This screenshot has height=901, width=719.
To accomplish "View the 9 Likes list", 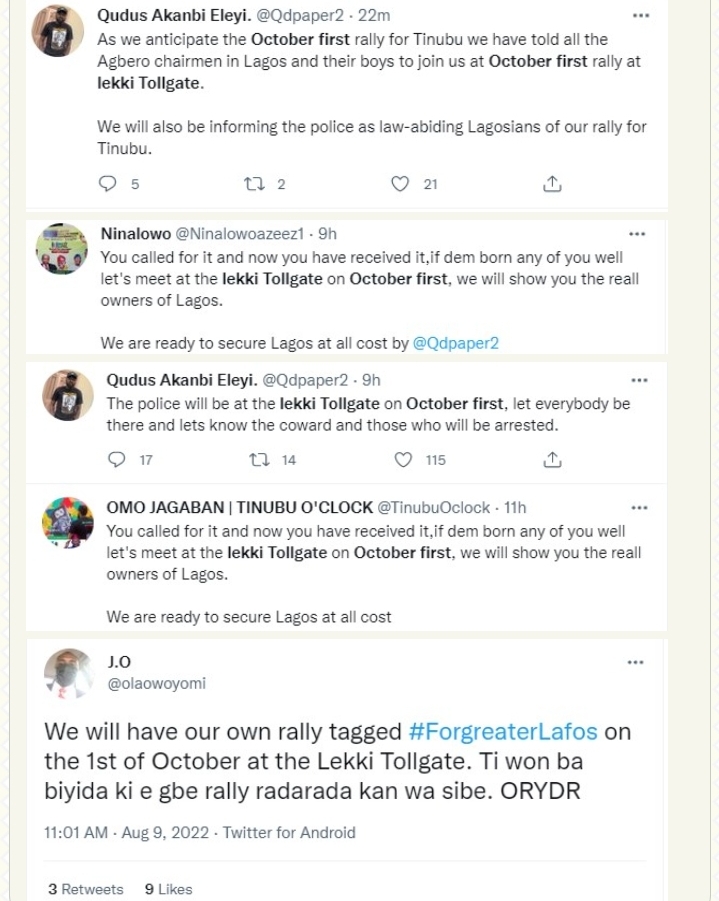I will (x=168, y=889).
